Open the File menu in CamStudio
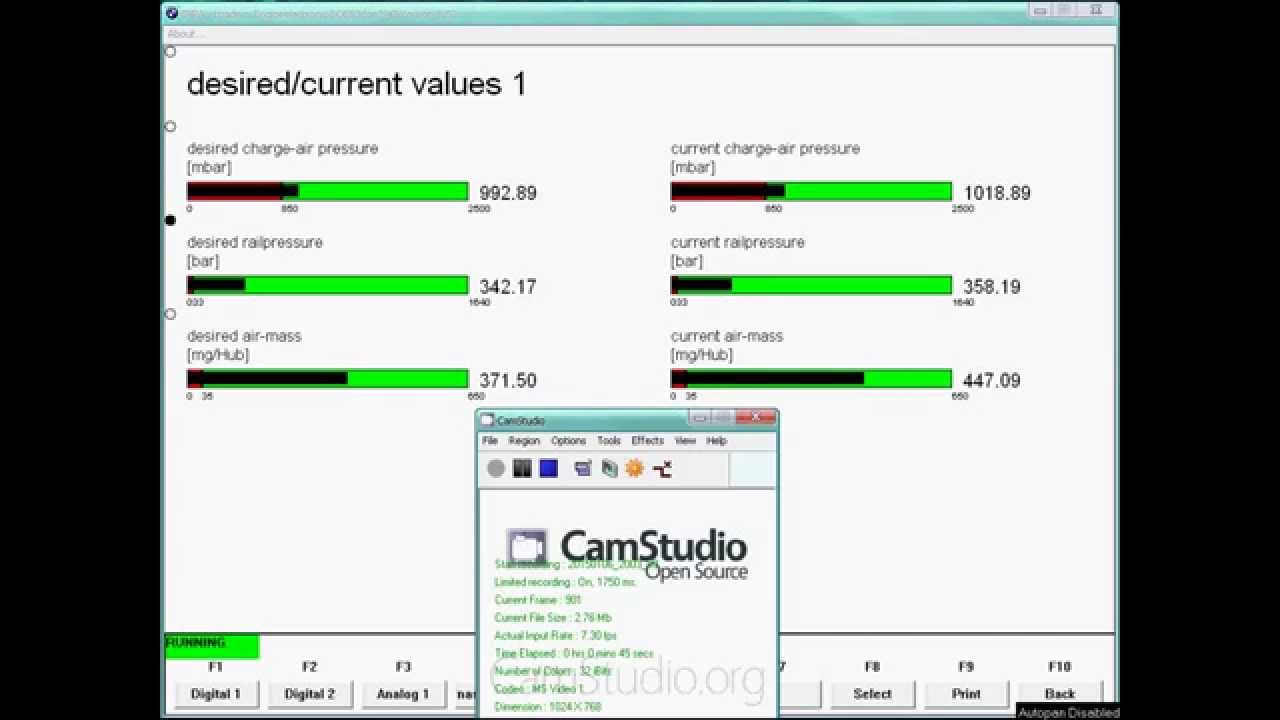 (x=490, y=441)
